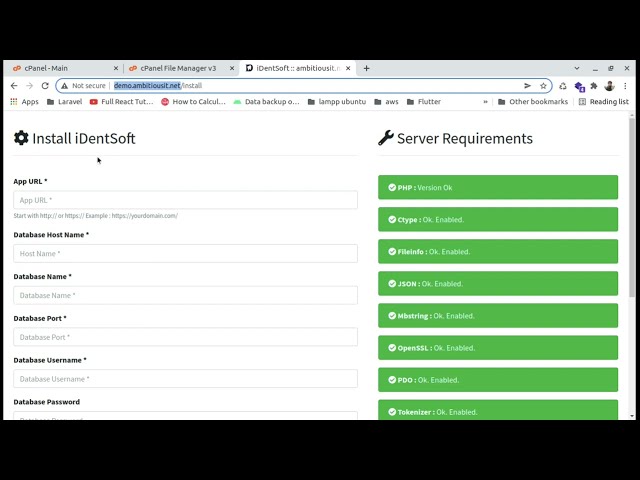Open the Apps grid shortcut
The height and width of the screenshot is (480, 640).
coord(24,102)
